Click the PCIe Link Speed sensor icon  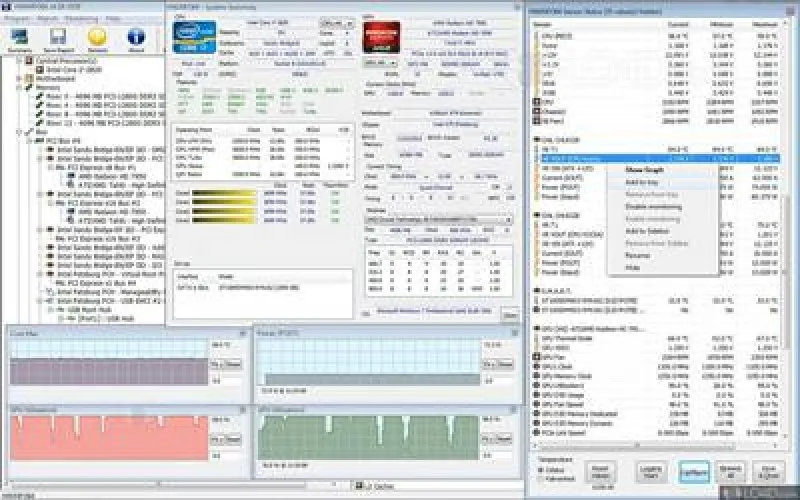pyautogui.click(x=536, y=433)
